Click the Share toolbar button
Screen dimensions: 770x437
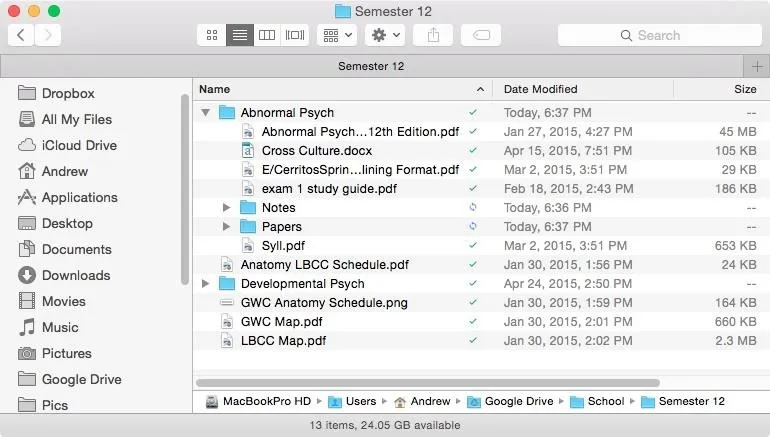tap(433, 35)
